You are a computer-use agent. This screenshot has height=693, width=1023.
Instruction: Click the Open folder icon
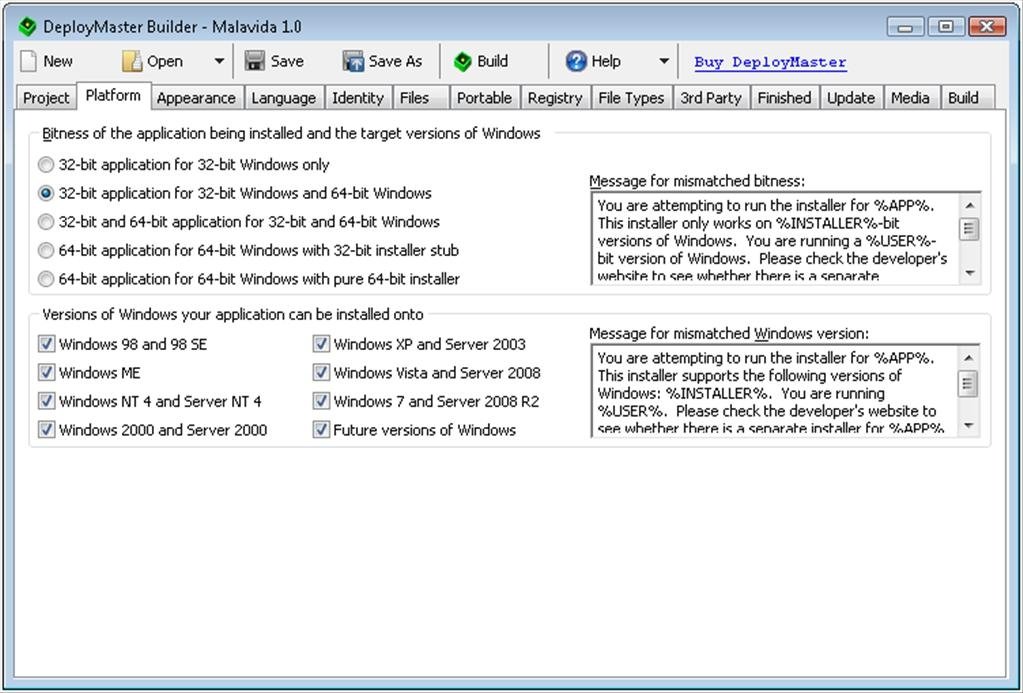pyautogui.click(x=132, y=61)
